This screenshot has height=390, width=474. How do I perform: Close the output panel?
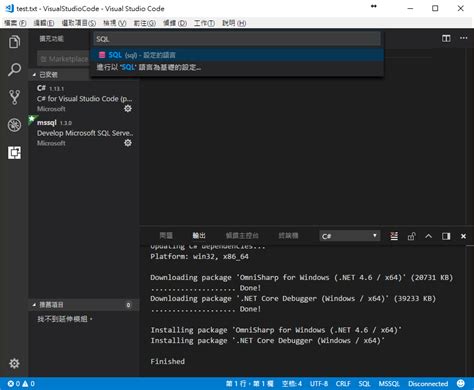click(x=463, y=236)
